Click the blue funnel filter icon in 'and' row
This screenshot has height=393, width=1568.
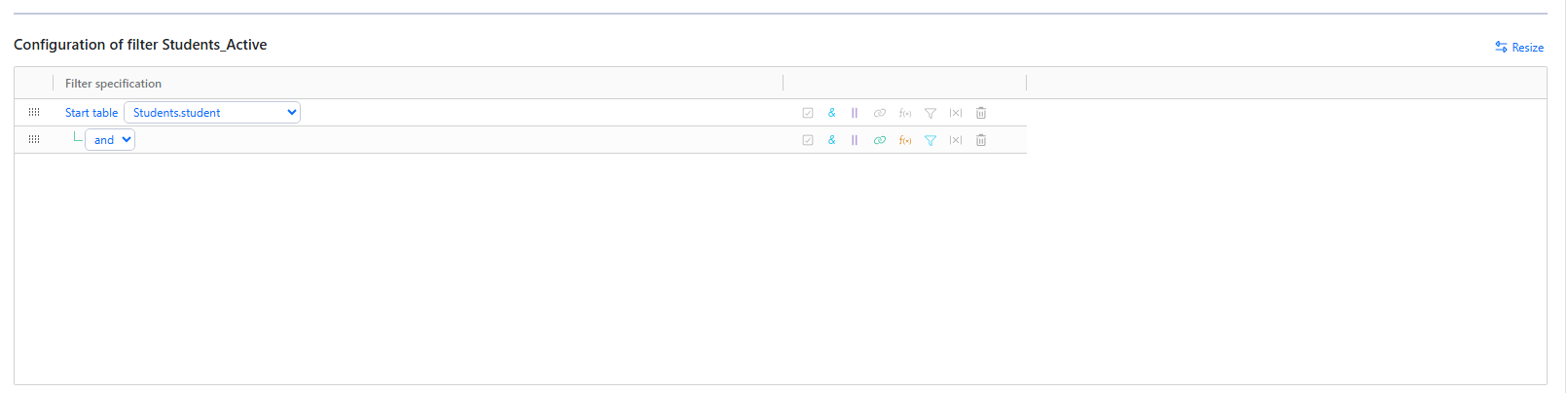[930, 140]
